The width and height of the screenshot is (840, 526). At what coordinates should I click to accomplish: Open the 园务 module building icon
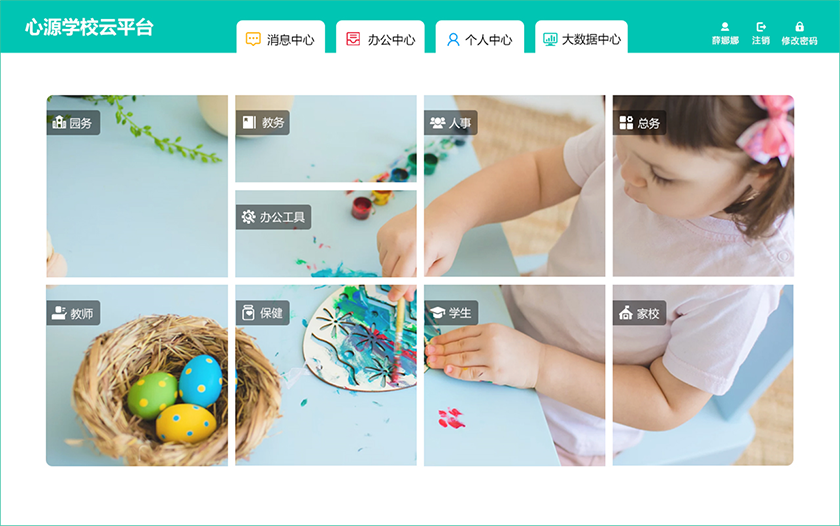59,123
